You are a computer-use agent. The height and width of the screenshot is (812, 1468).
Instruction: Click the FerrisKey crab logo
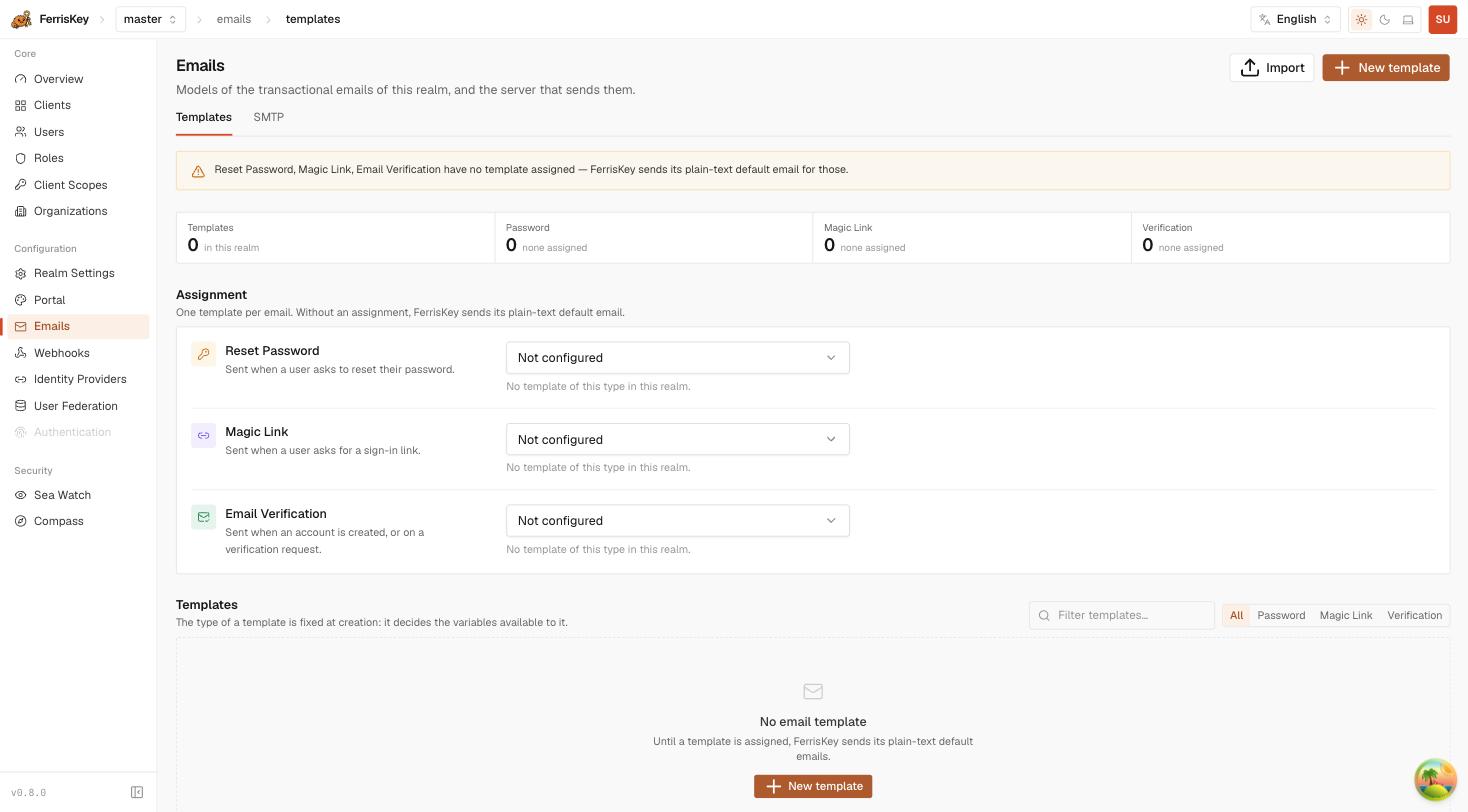tap(21, 19)
